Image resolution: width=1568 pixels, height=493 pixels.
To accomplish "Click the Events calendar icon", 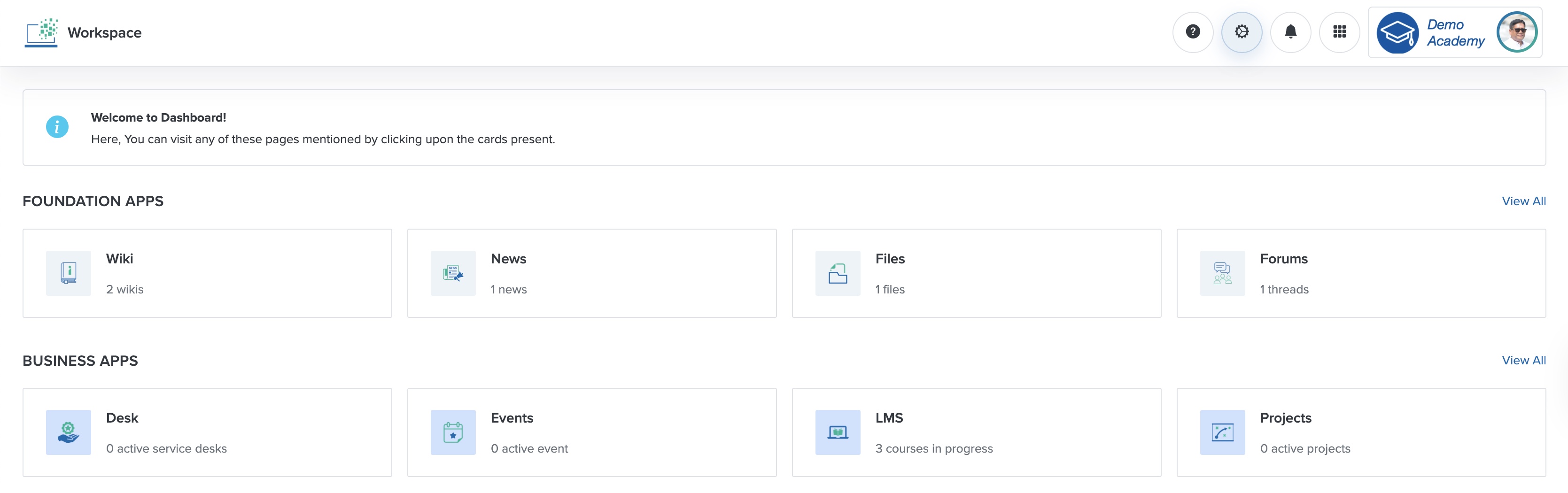I will [x=453, y=432].
